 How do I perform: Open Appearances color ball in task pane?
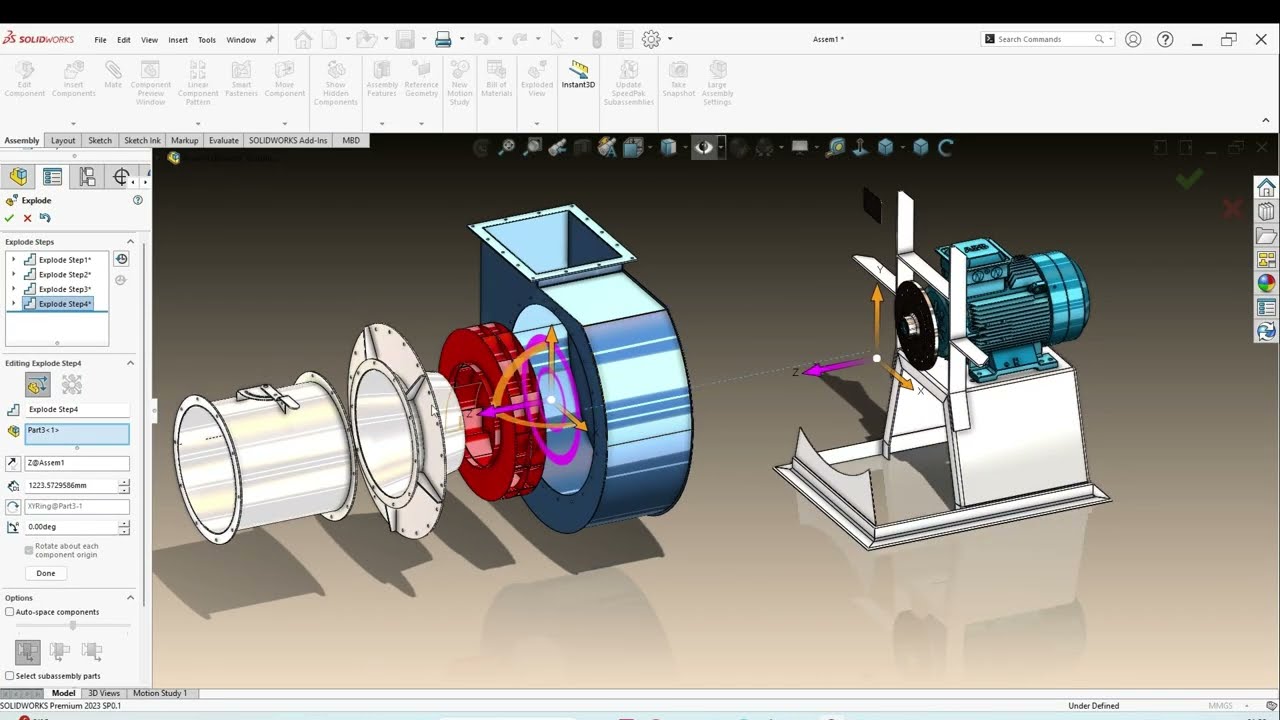[x=1266, y=284]
